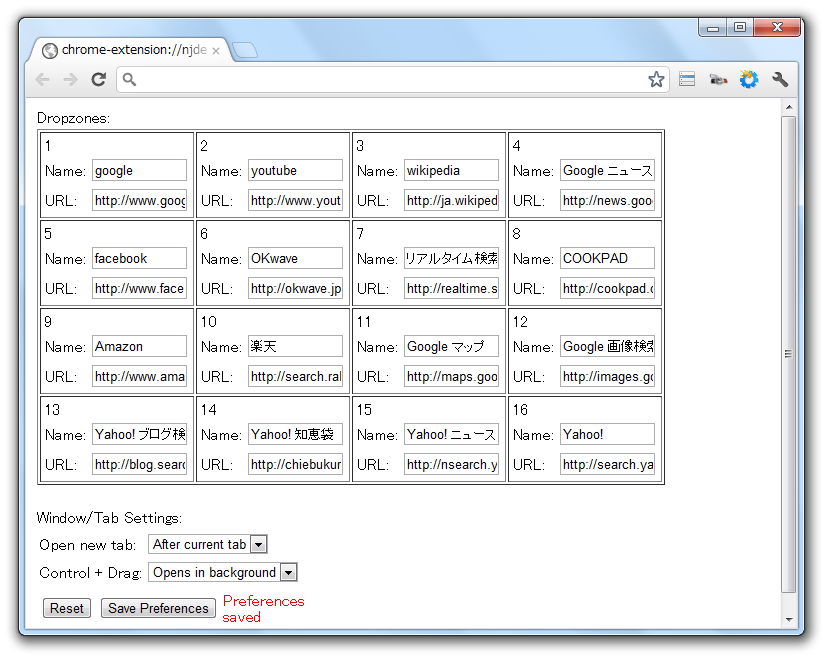Edit URL field 'http://search.ya'
Image resolution: width=826 pixels, height=656 pixels.
click(607, 464)
